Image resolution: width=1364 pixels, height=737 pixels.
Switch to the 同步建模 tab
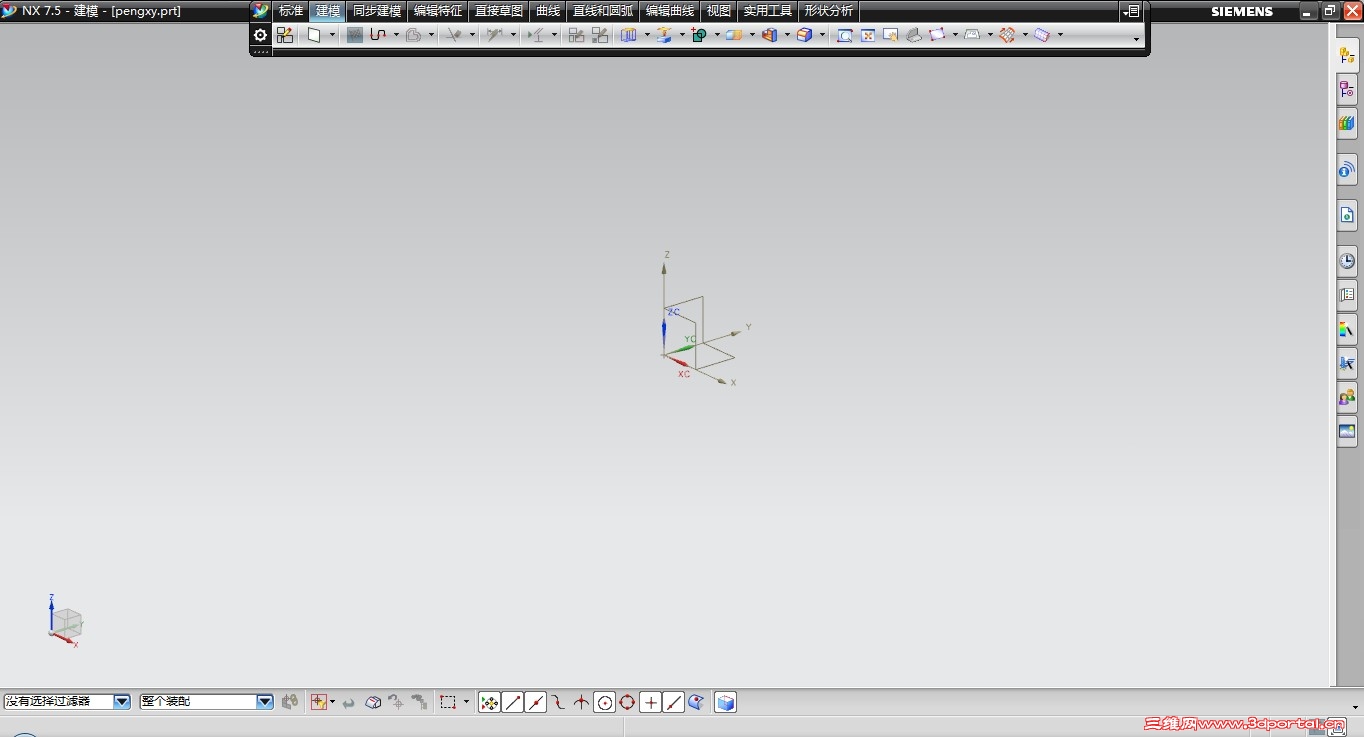pyautogui.click(x=377, y=11)
